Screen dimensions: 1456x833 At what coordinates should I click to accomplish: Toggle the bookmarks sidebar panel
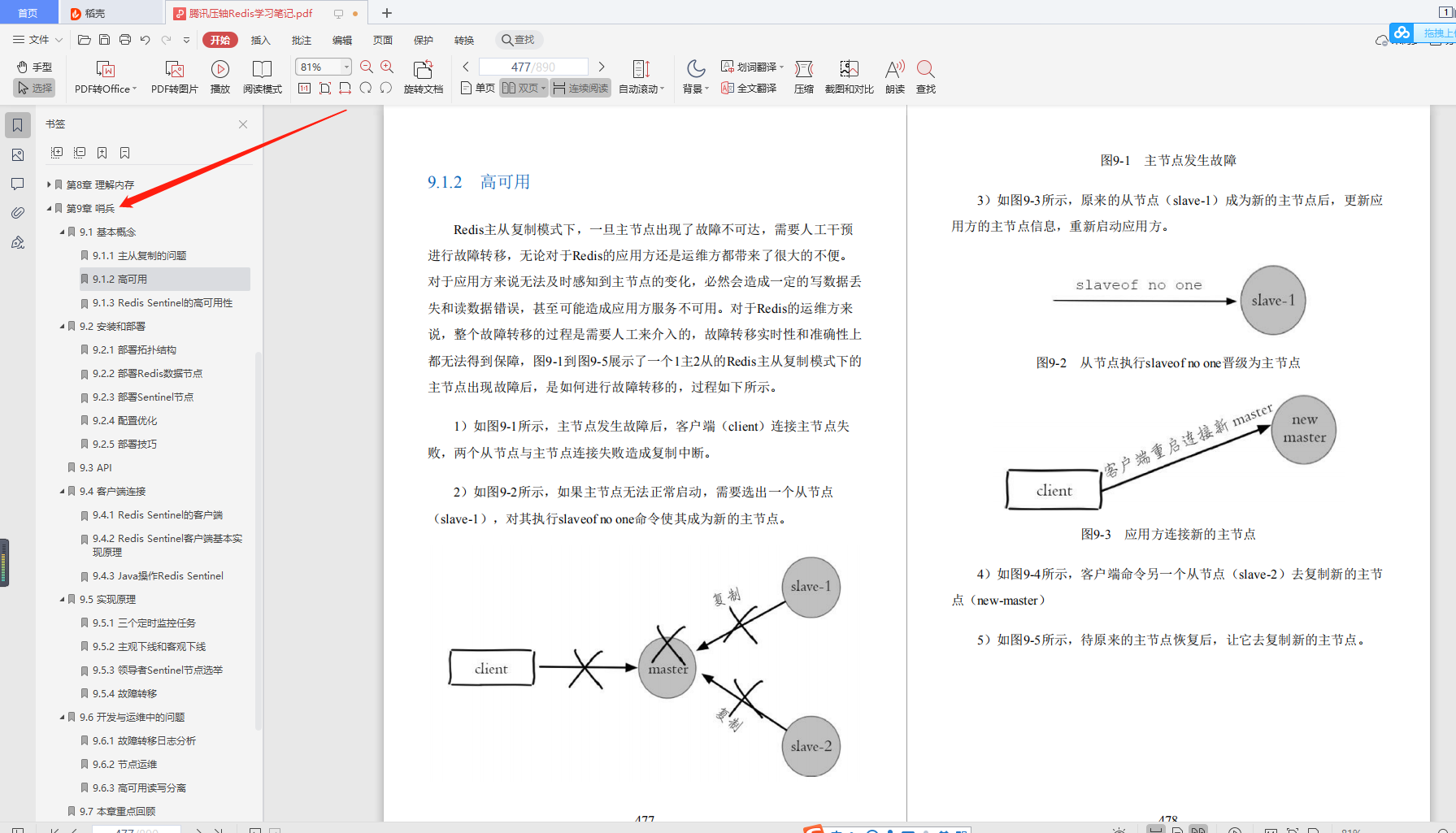point(18,125)
